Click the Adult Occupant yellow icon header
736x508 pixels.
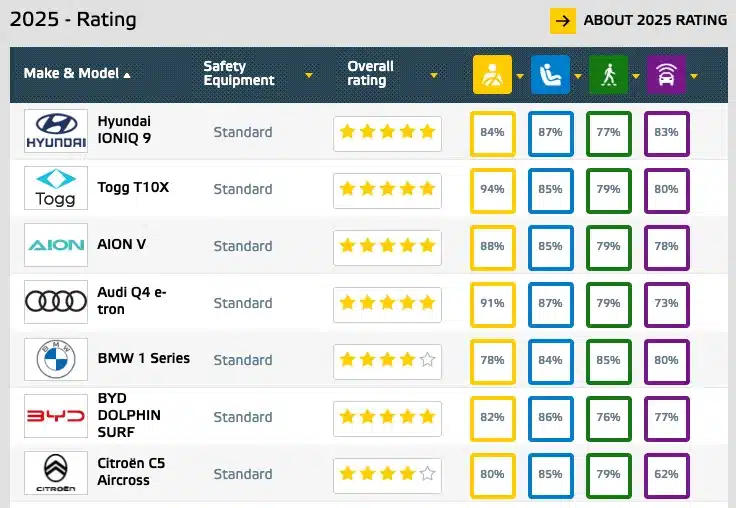tap(492, 75)
